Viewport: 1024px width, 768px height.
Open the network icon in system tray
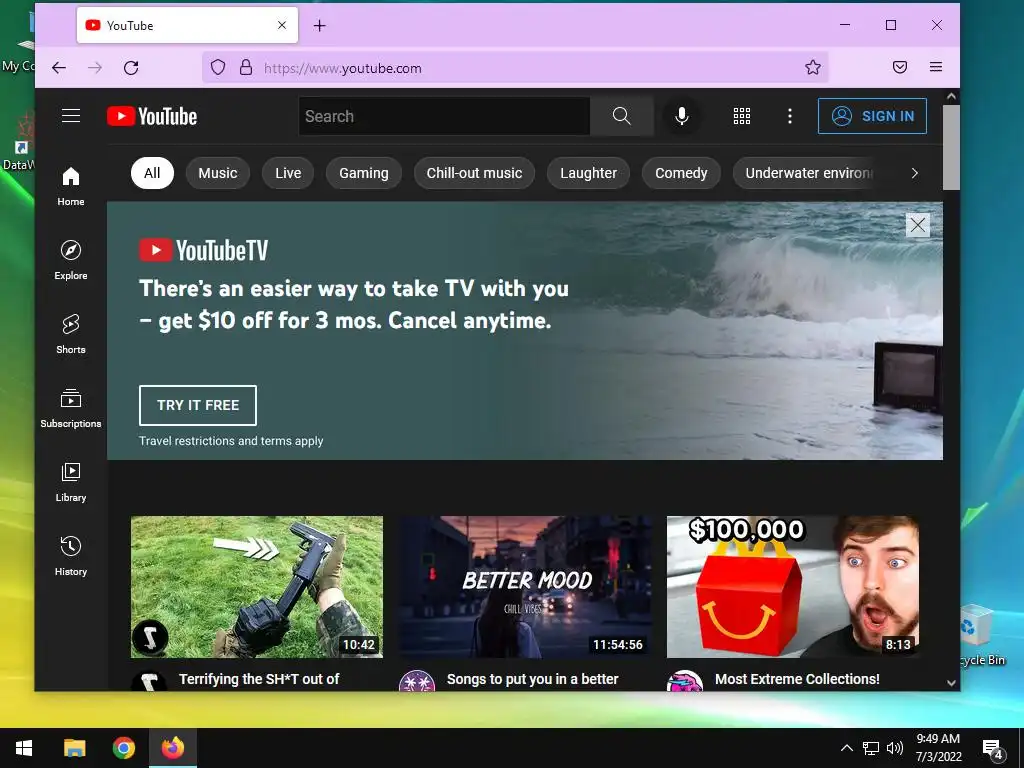(x=871, y=748)
